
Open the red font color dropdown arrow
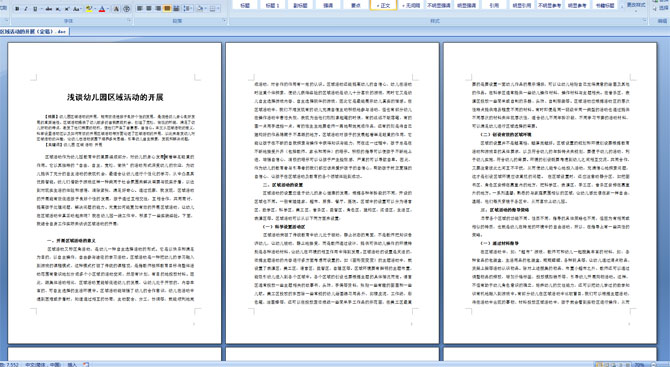(x=108, y=9)
